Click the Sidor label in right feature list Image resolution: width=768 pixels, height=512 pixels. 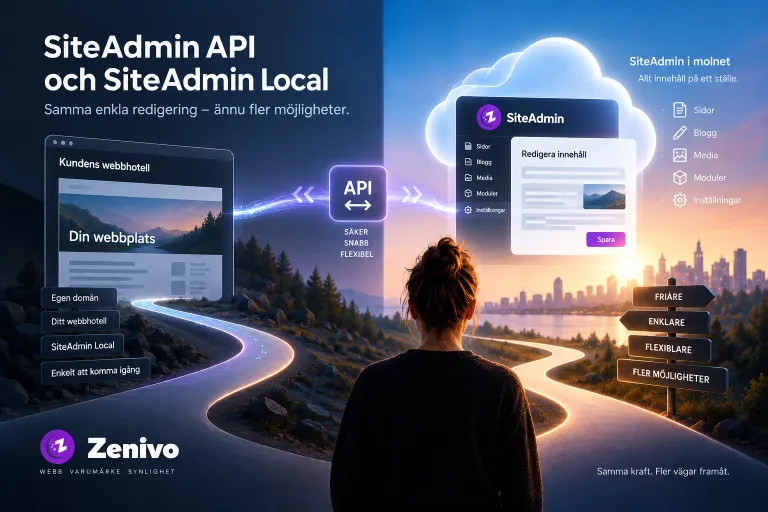(x=703, y=110)
